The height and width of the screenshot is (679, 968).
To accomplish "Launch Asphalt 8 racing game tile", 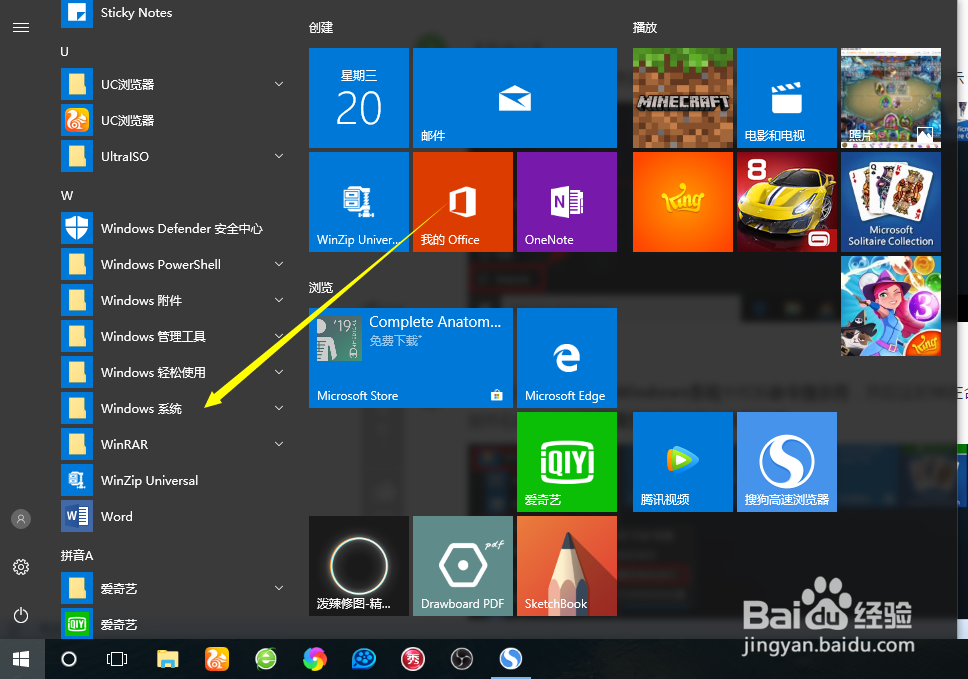I will pyautogui.click(x=787, y=202).
